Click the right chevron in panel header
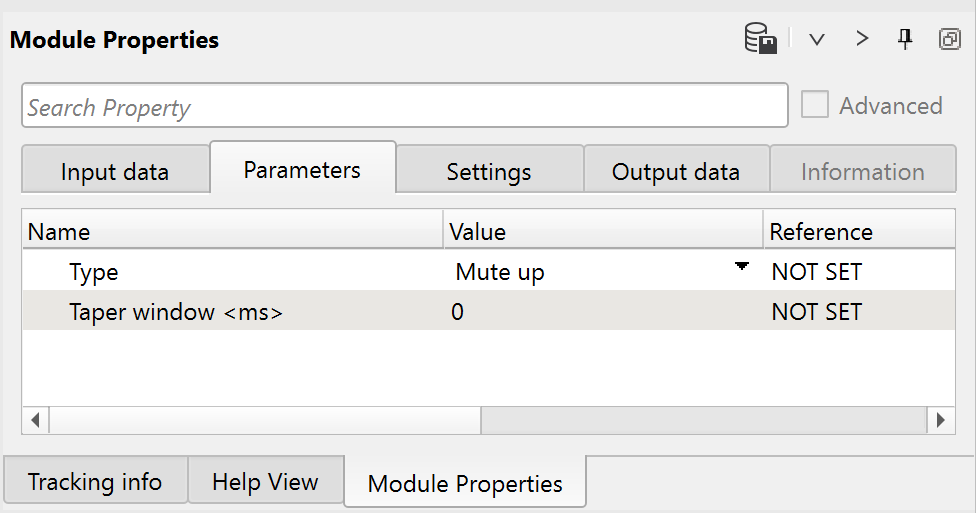976x513 pixels. pyautogui.click(x=862, y=40)
